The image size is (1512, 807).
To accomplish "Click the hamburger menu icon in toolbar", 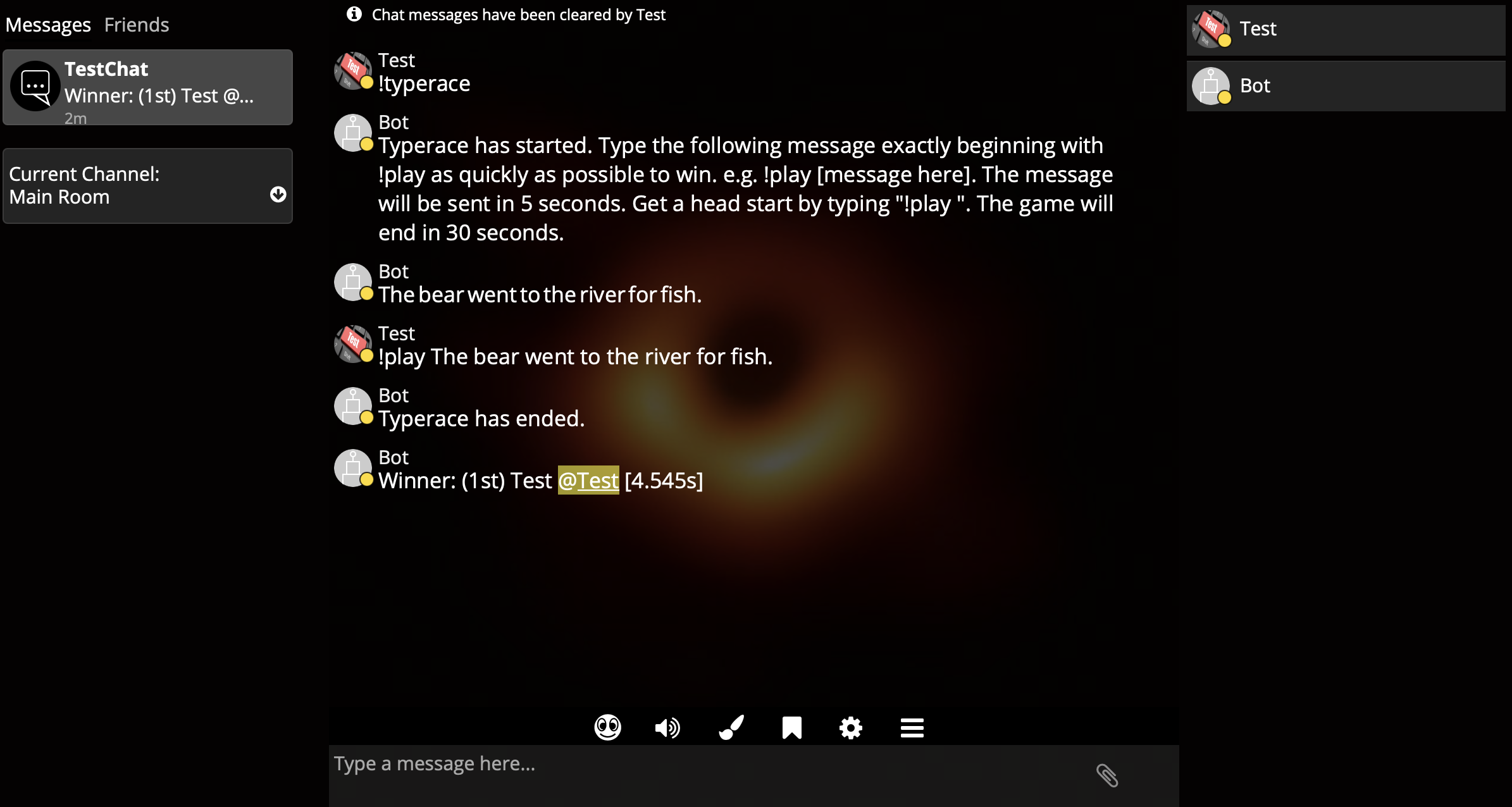I will pos(912,728).
